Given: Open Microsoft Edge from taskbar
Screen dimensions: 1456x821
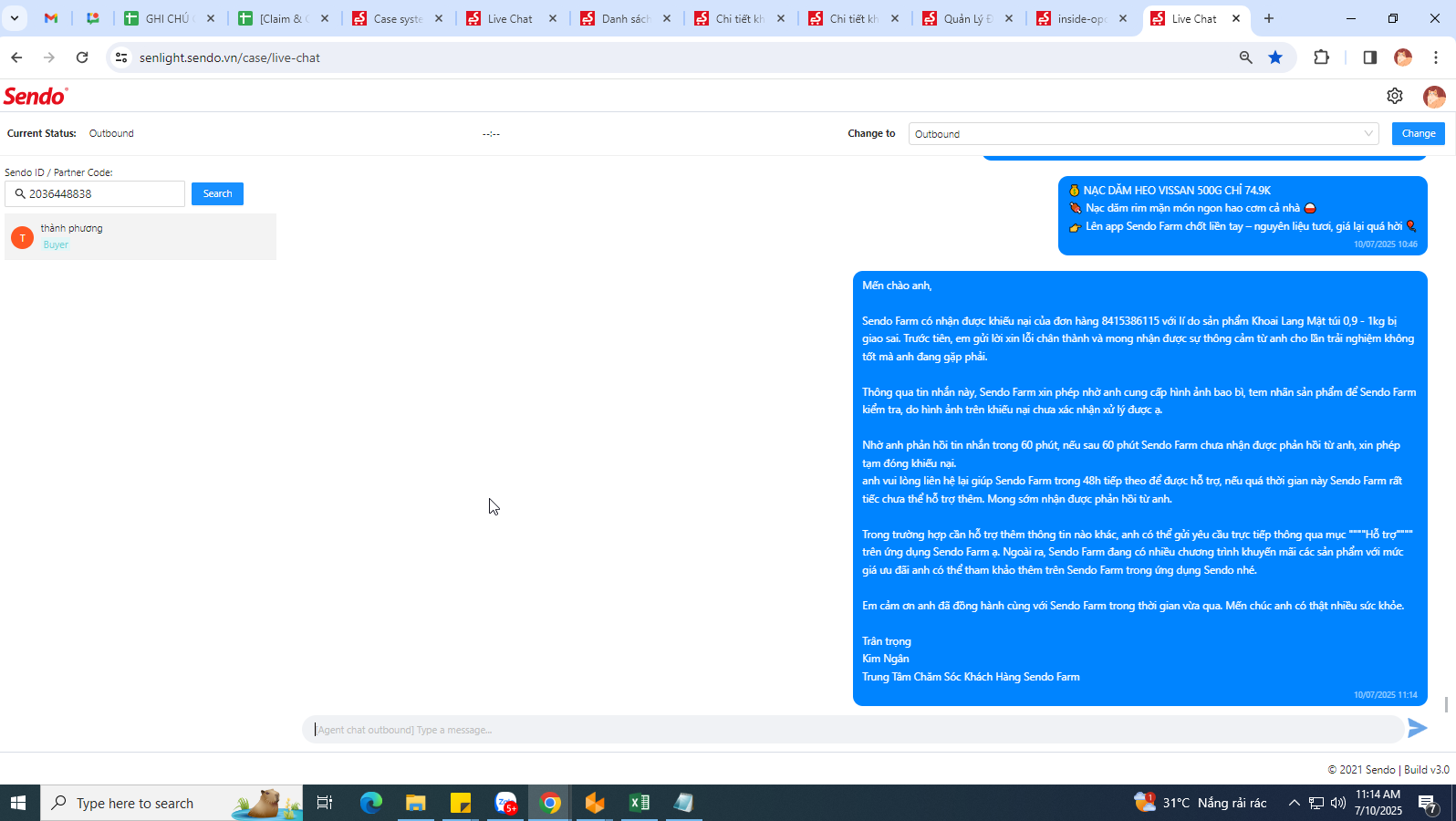Looking at the screenshot, I should pos(371,803).
